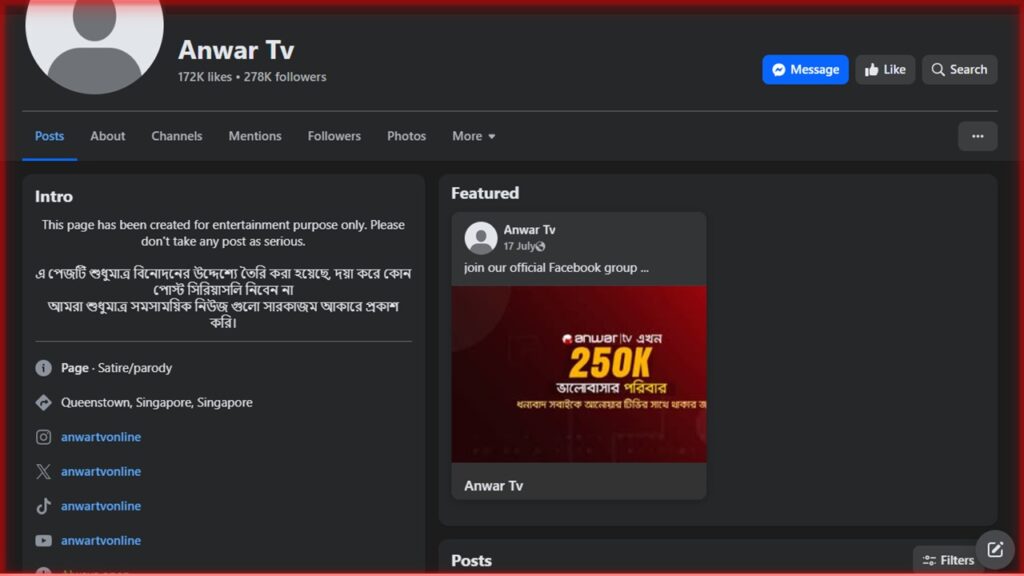This screenshot has width=1024, height=576.
Task: Open the YouTube anwartvonline link
Action: [101, 541]
